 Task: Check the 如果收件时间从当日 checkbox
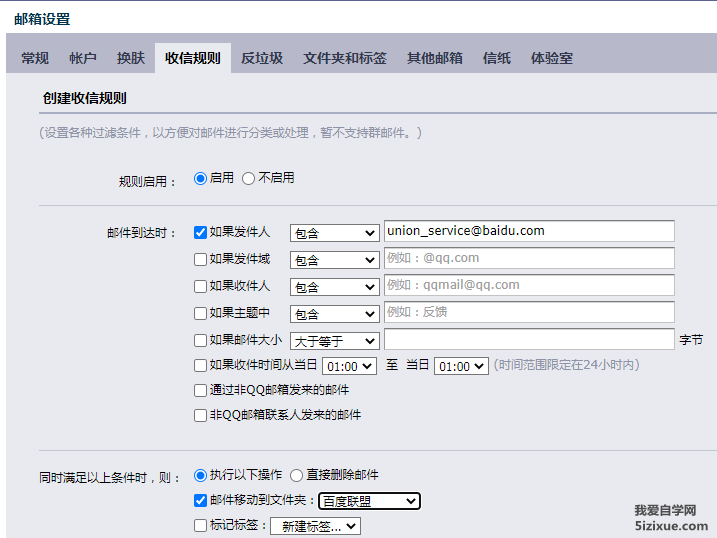point(200,365)
